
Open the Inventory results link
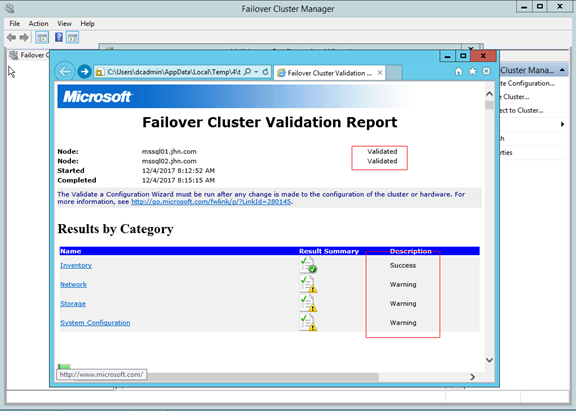pyautogui.click(x=76, y=265)
